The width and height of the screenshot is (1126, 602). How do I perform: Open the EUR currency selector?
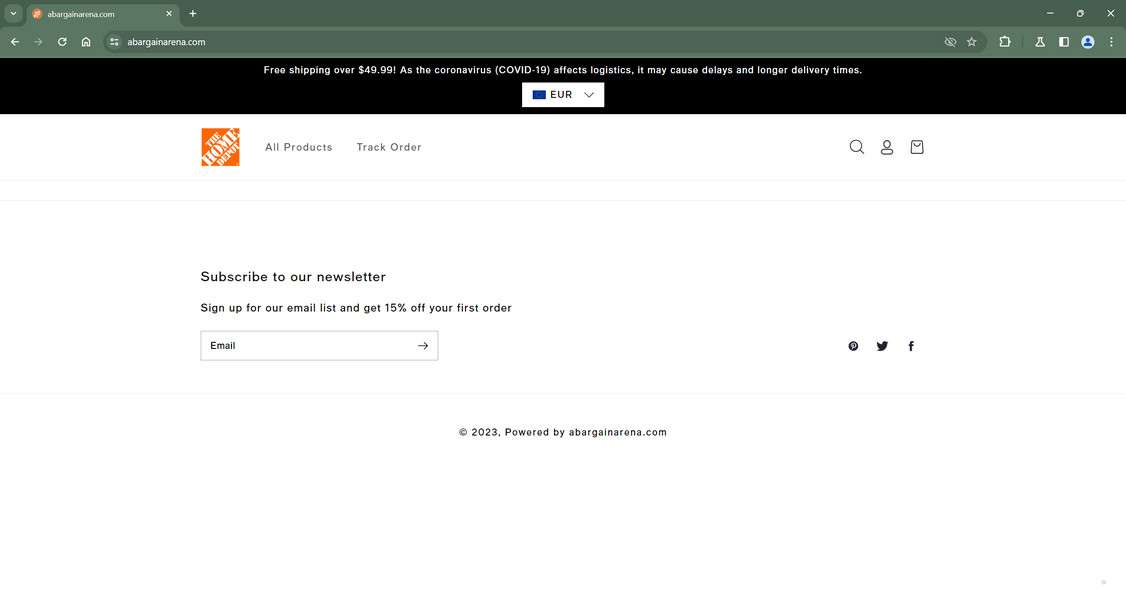click(562, 94)
